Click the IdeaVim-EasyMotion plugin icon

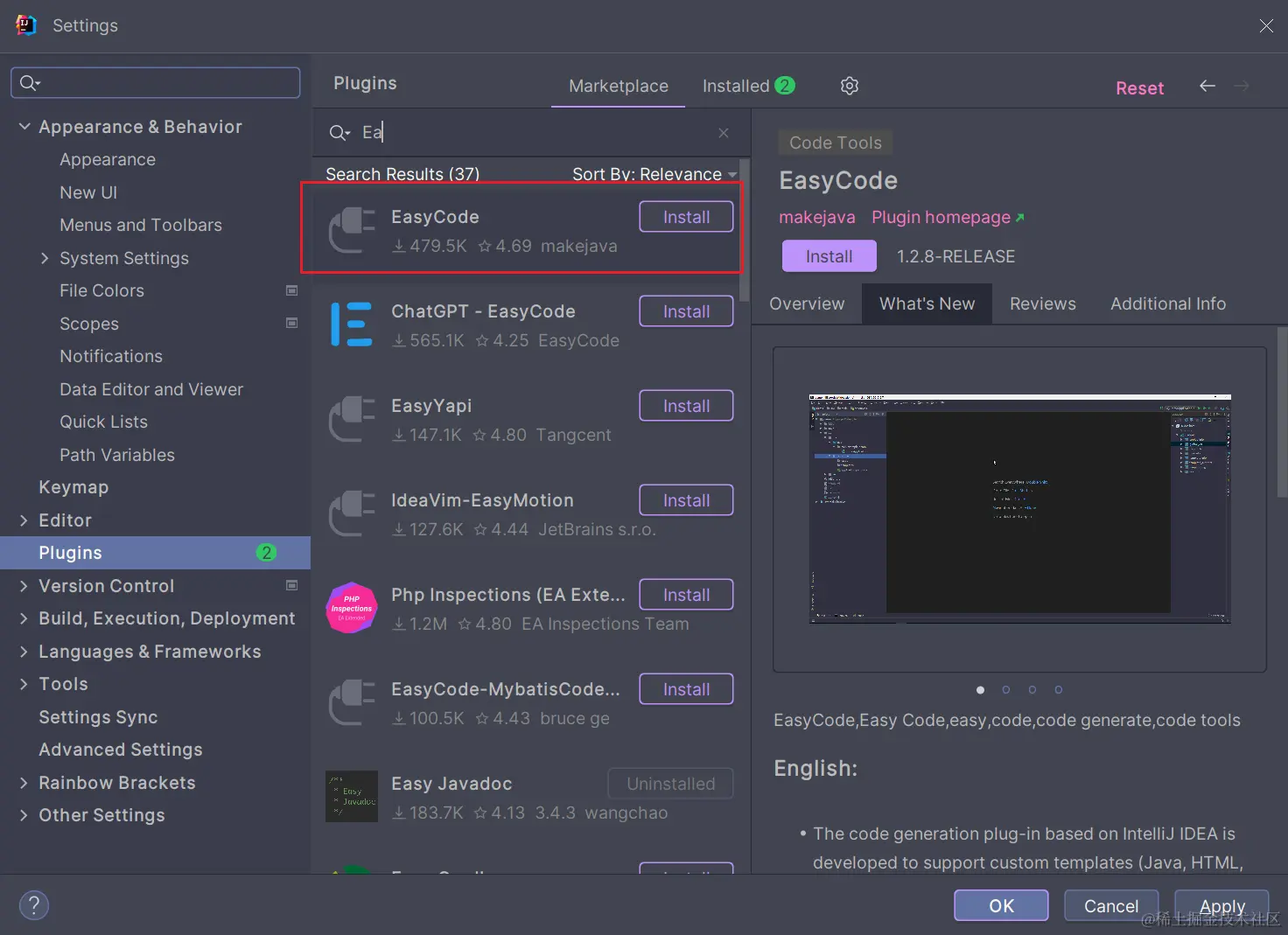coord(352,513)
